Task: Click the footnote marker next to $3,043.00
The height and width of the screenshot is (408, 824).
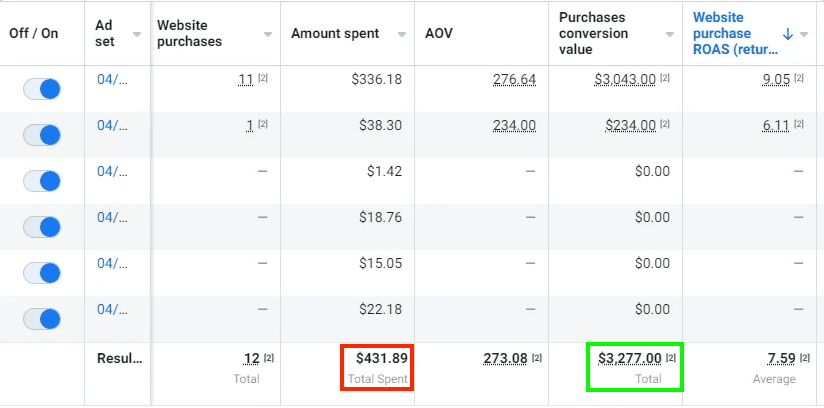Action: pos(666,78)
